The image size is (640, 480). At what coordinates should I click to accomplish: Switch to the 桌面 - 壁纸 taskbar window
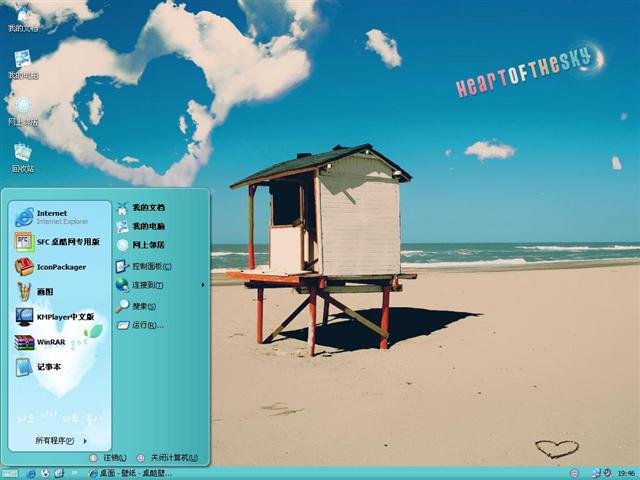[x=131, y=473]
